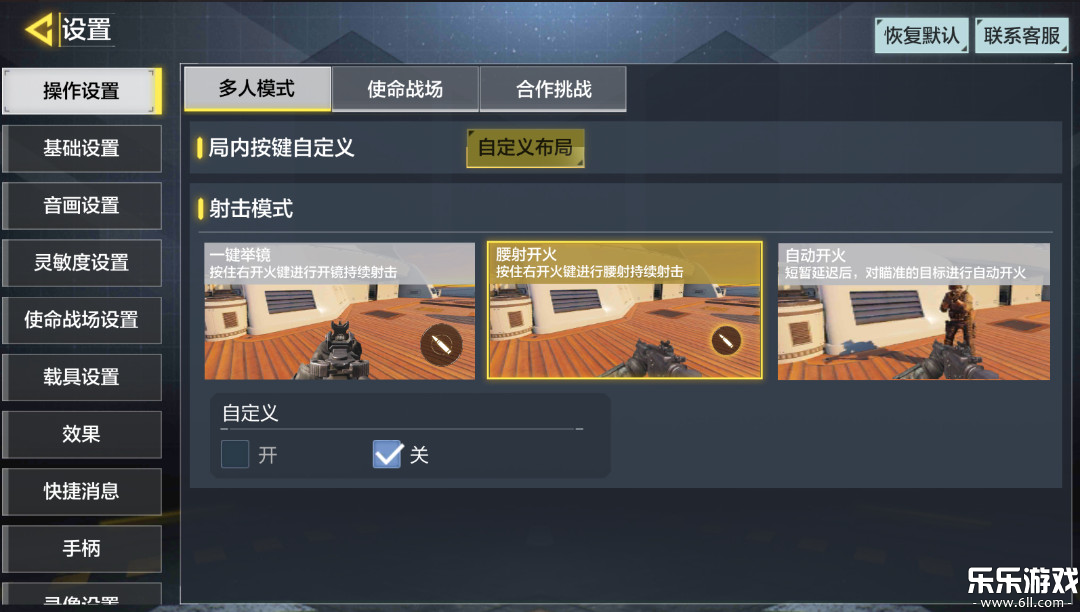Screen dimensions: 1080x612
Task: Switch to the 多人模式 tab
Action: click(257, 89)
